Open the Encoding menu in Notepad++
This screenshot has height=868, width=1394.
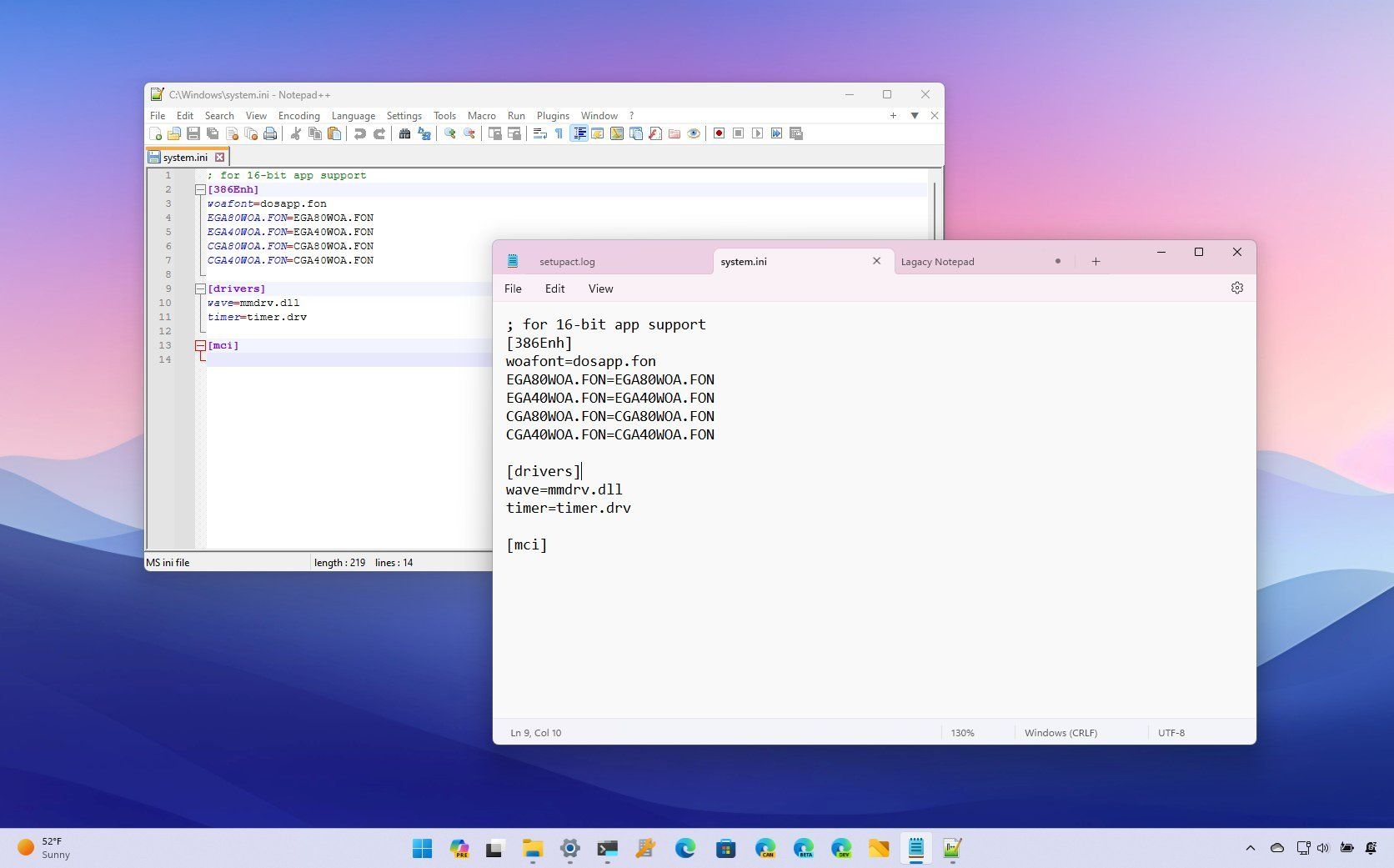pos(298,116)
